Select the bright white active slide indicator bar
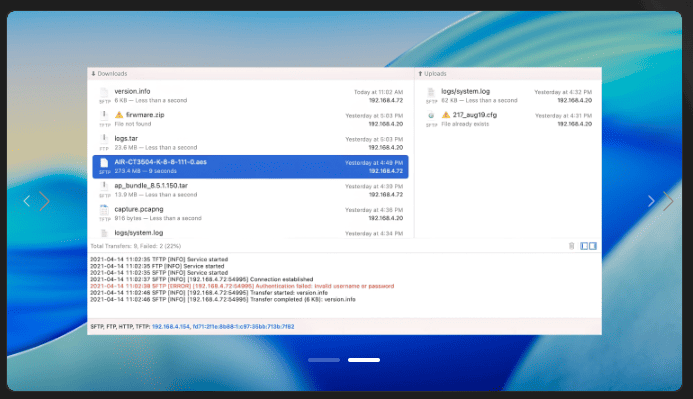Screen dimensions: 693x399 364,360
